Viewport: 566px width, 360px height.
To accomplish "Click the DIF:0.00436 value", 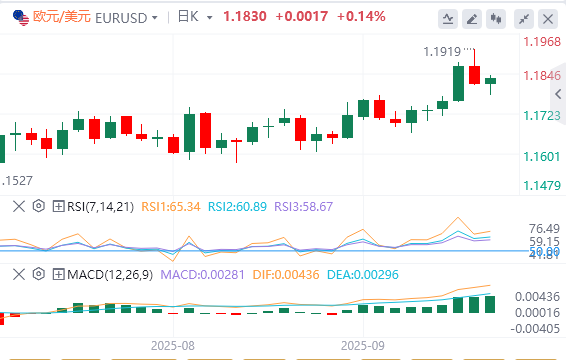I will pyautogui.click(x=286, y=275).
